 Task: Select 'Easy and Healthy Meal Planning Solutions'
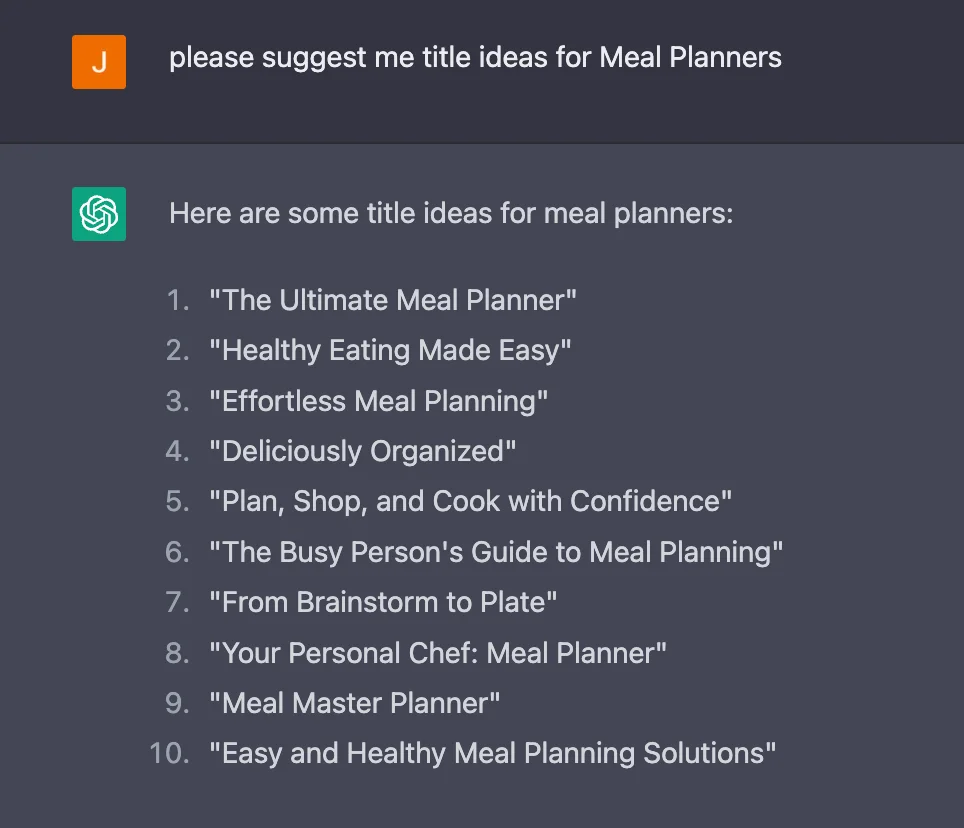tap(492, 754)
